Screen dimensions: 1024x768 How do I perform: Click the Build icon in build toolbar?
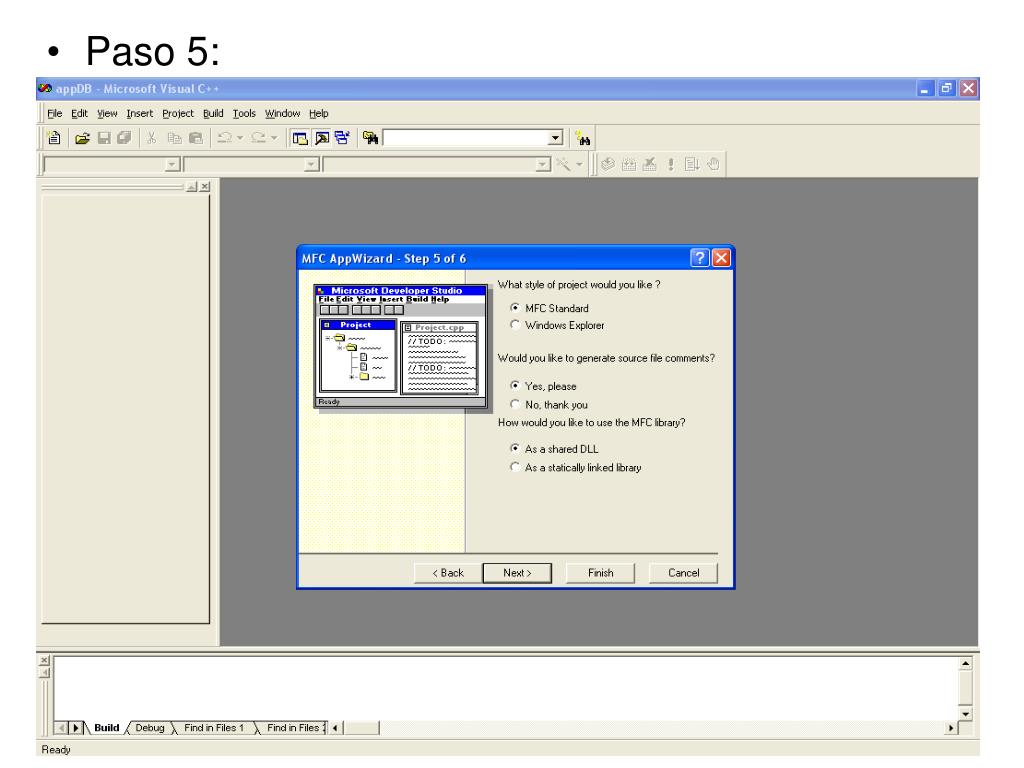[629, 164]
